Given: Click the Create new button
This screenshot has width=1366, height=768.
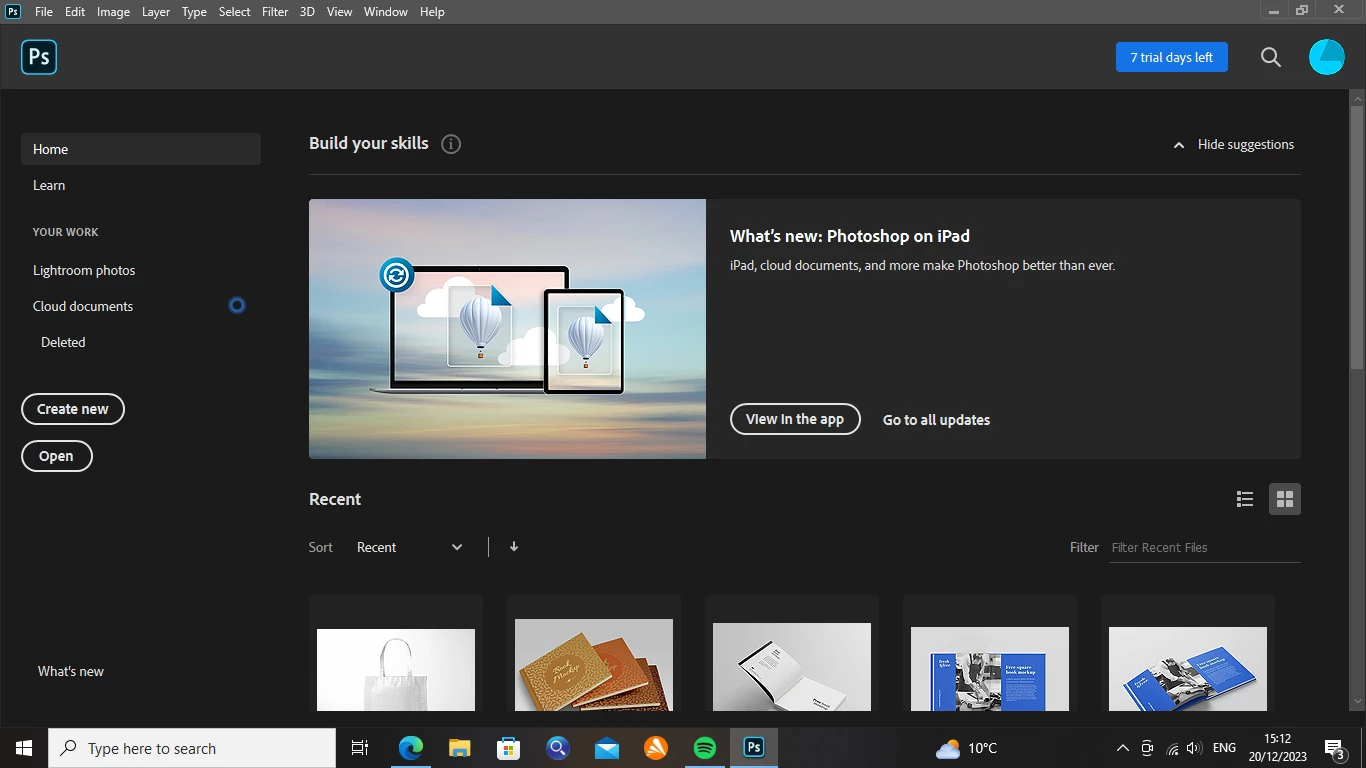Looking at the screenshot, I should pyautogui.click(x=73, y=409).
